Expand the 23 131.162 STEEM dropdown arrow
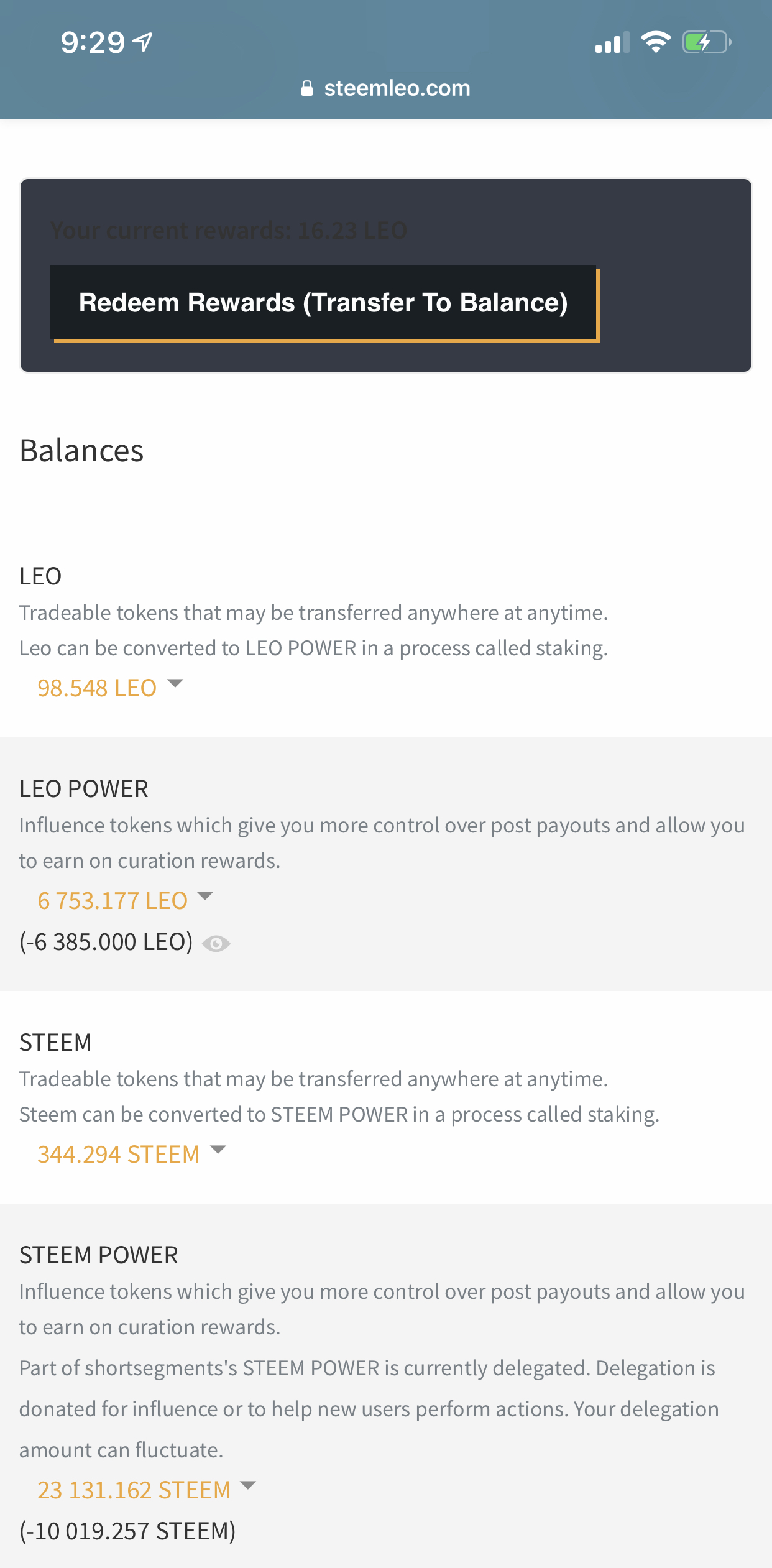The image size is (772, 1568). (248, 1485)
